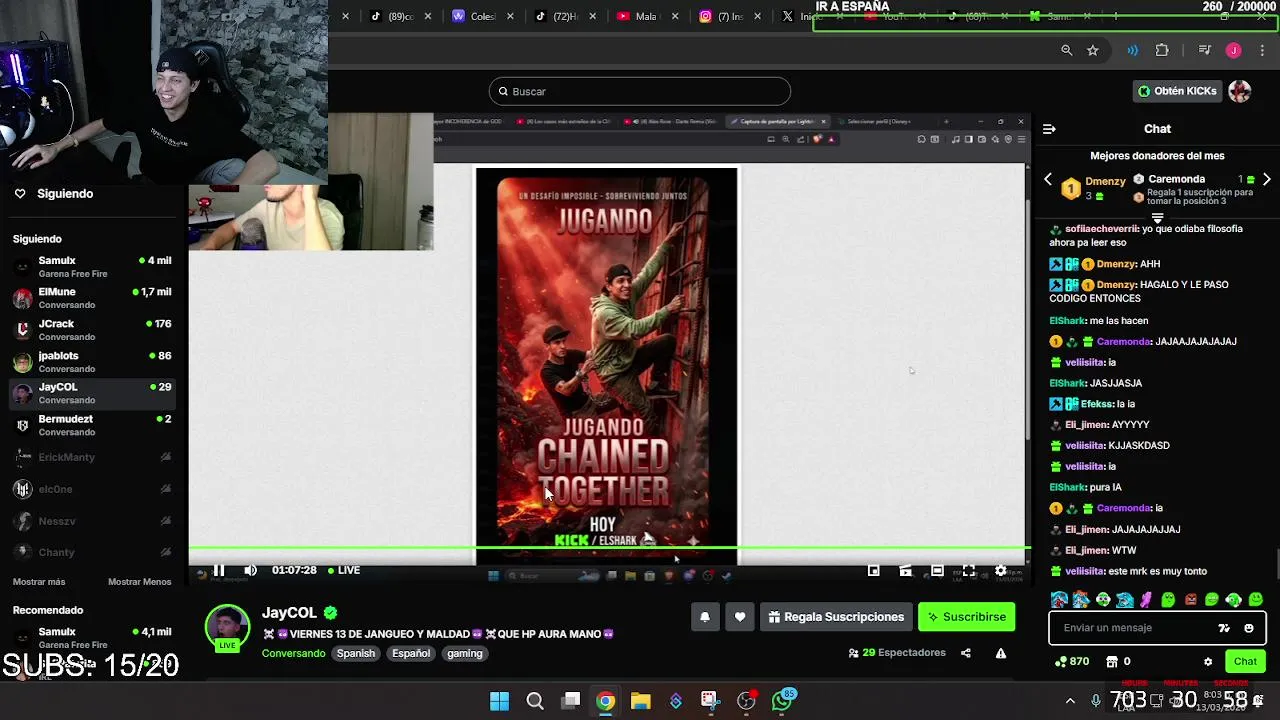Screen dimensions: 1280x720
Task: Open the channel points 870 balance
Action: (1072, 661)
